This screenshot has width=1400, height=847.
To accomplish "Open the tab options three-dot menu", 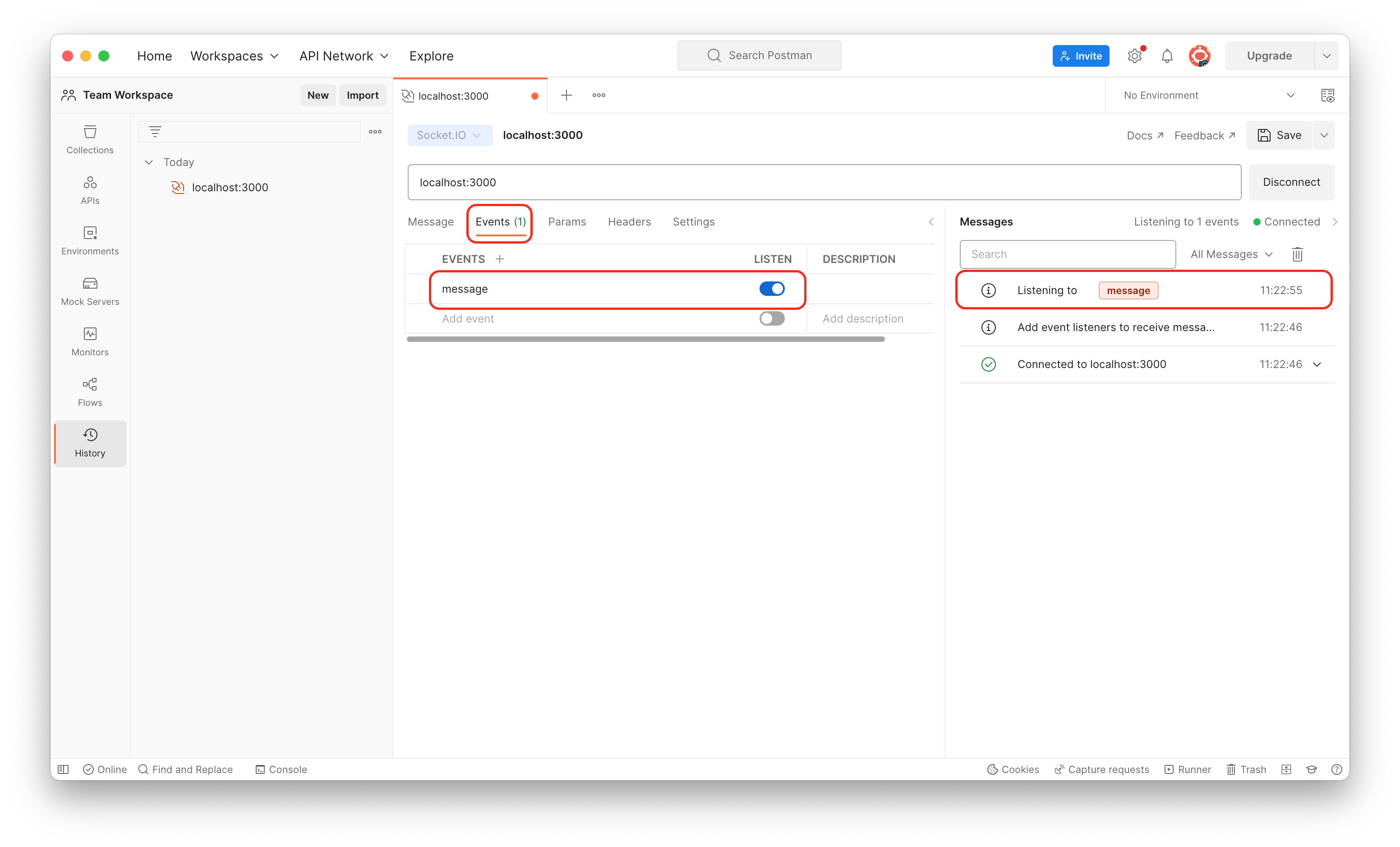I will pos(599,96).
